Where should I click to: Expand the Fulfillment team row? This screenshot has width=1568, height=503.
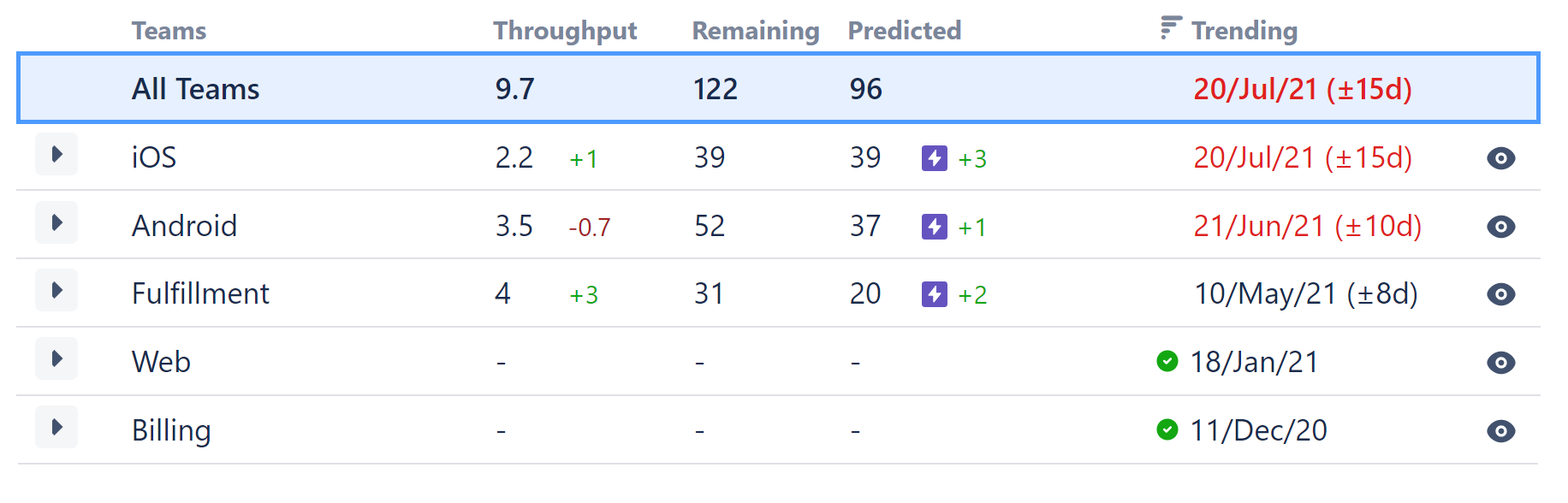coord(56,291)
